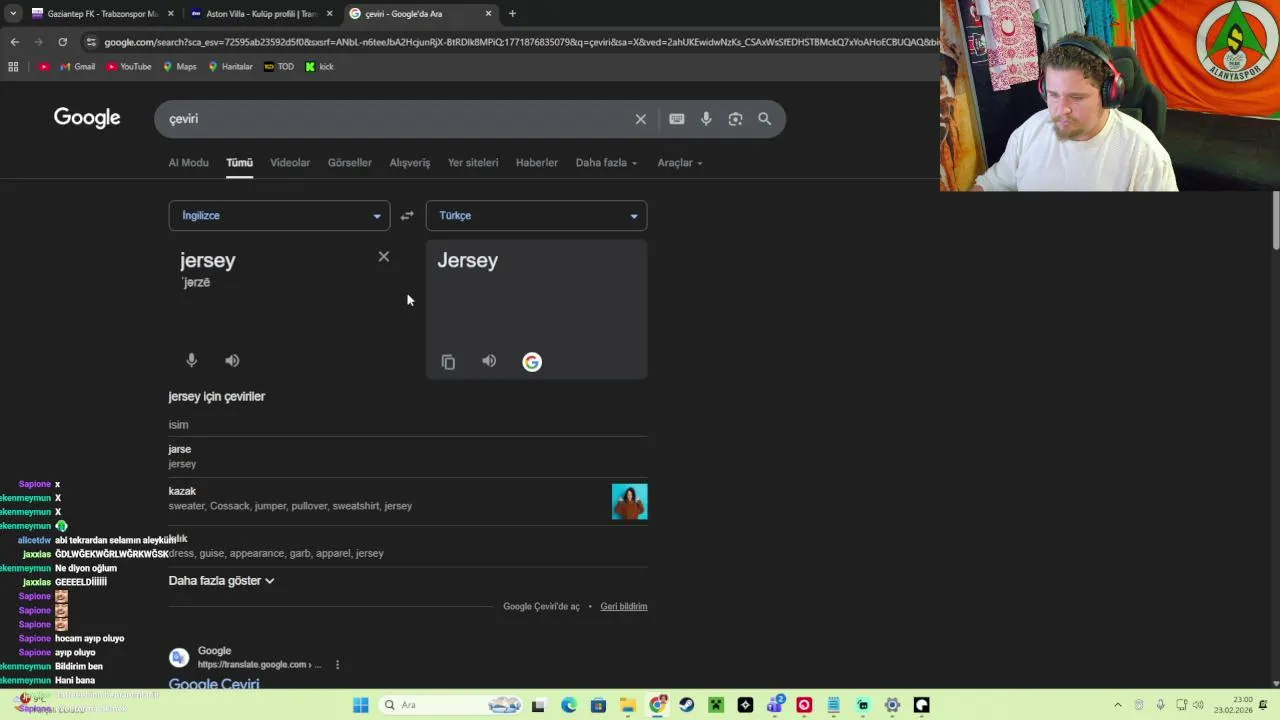Screen dimensions: 1280x720
Task: Expand Daha fazla göster translations
Action: [221, 581]
